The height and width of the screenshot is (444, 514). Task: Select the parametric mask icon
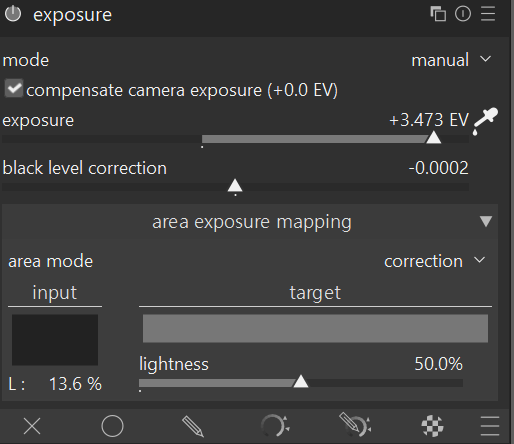(275, 425)
